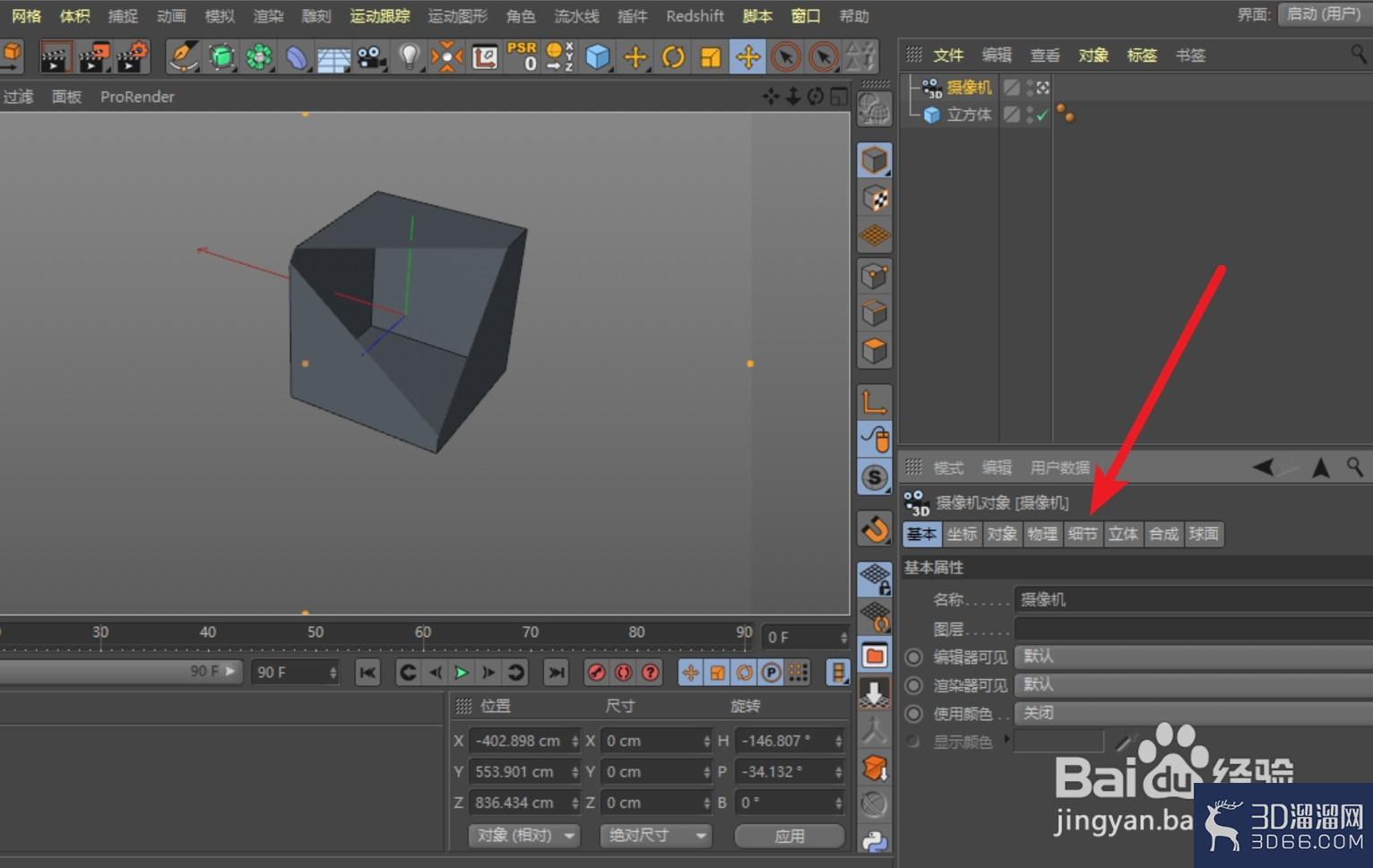Switch to Texture mode checkered cube
The image size is (1373, 868).
coord(874,199)
